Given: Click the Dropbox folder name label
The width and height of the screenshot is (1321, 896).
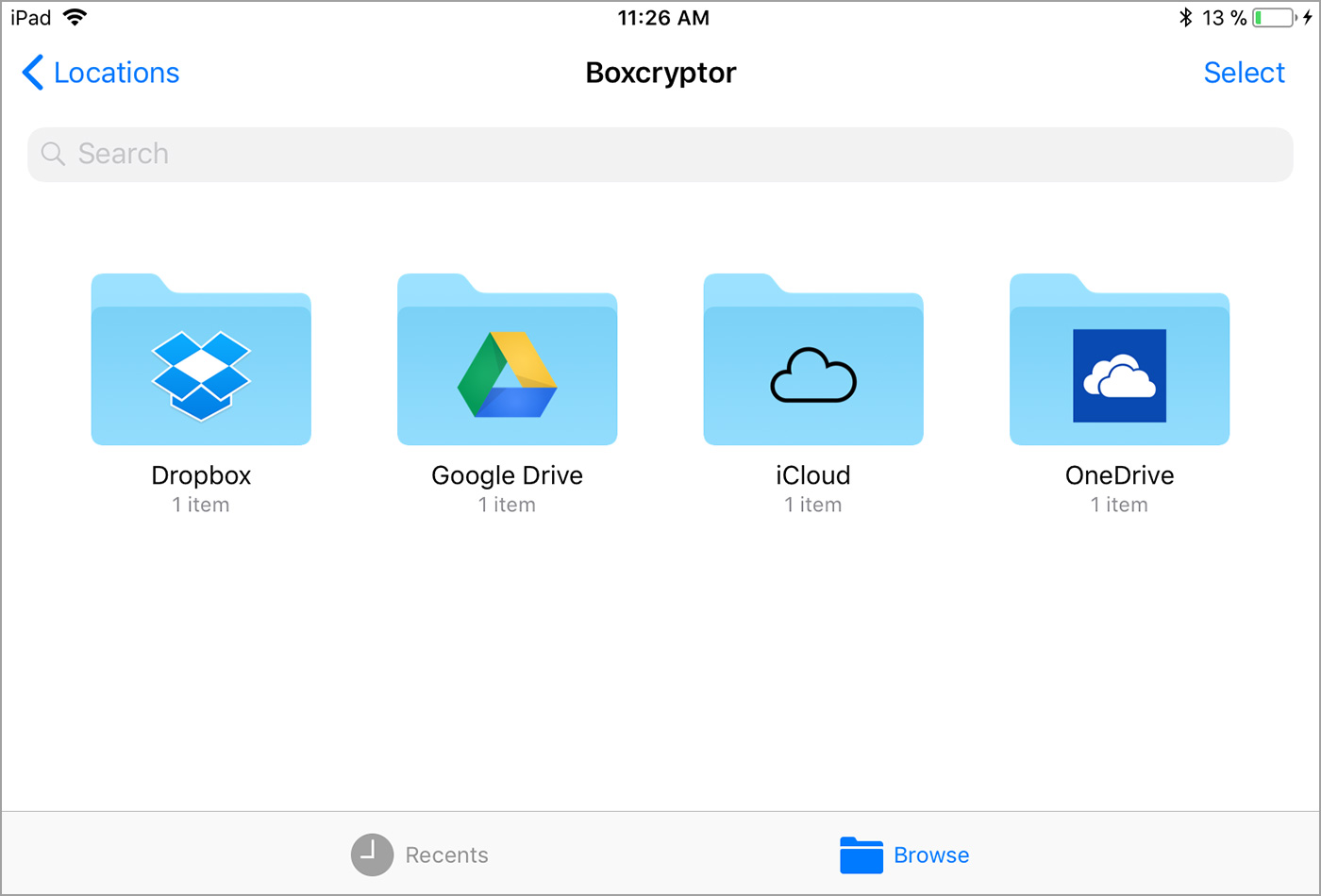Looking at the screenshot, I should [201, 475].
